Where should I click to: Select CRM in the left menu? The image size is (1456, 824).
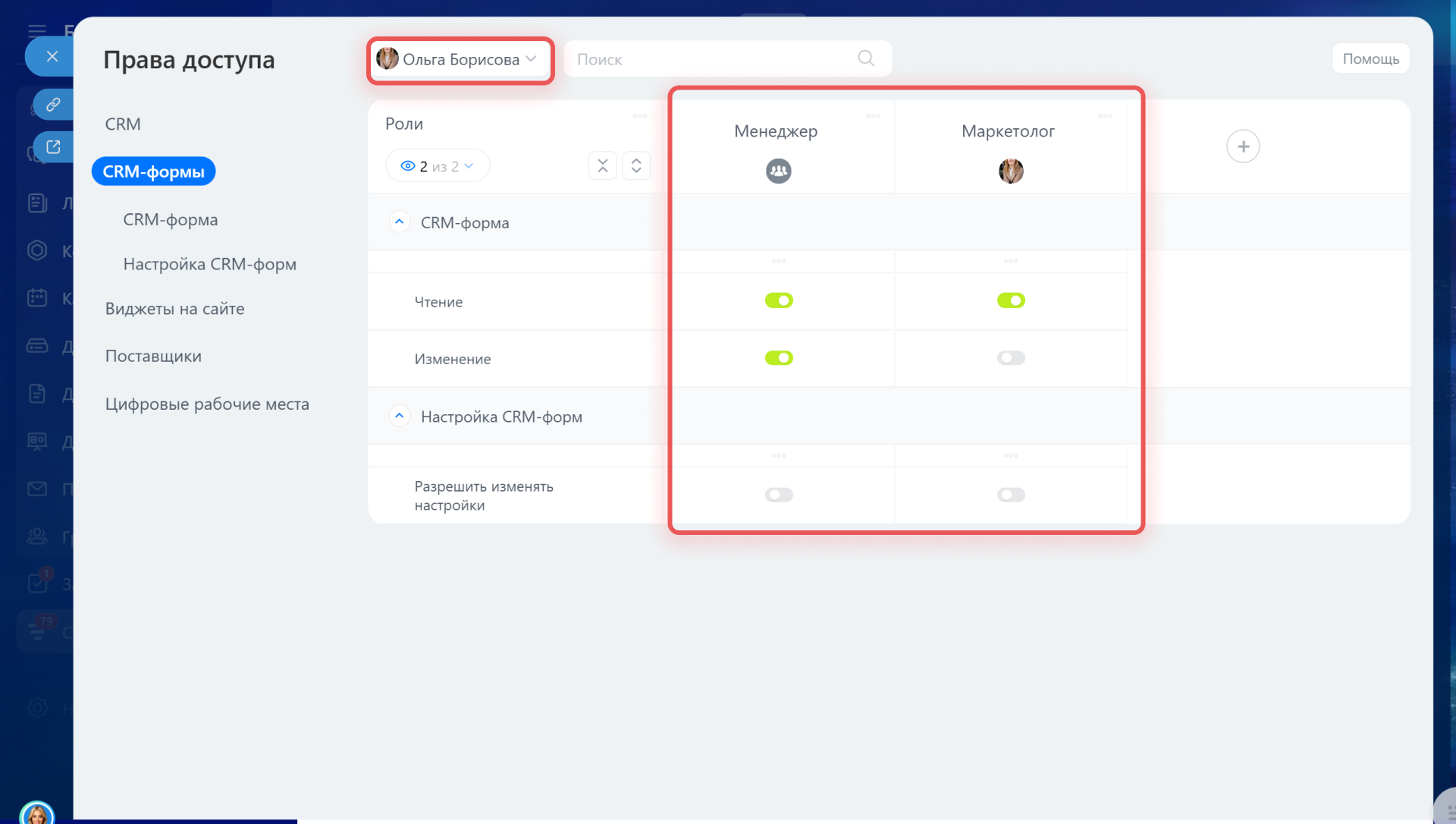click(123, 124)
